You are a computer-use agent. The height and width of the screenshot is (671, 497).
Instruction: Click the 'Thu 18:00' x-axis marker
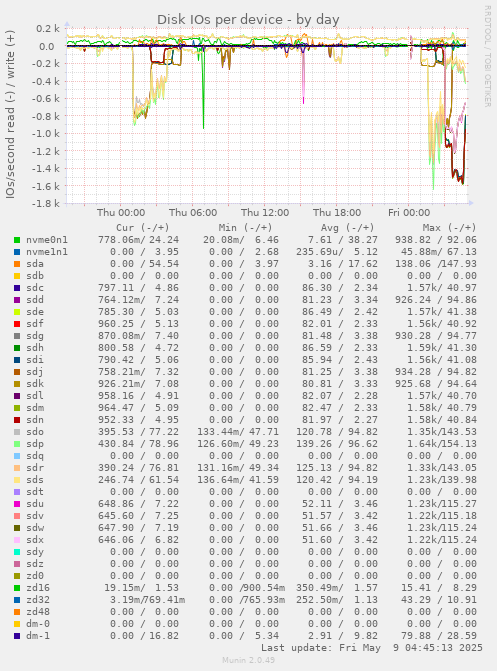click(x=337, y=213)
